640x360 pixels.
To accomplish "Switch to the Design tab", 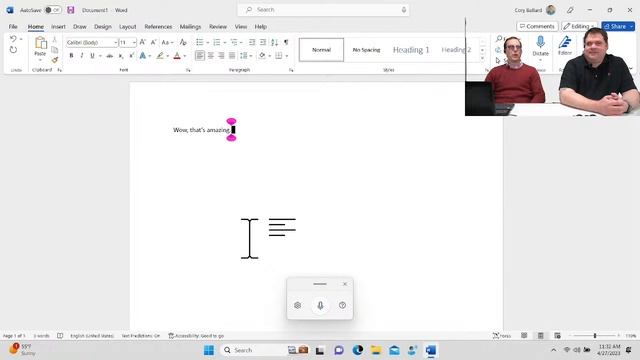I will (x=103, y=27).
